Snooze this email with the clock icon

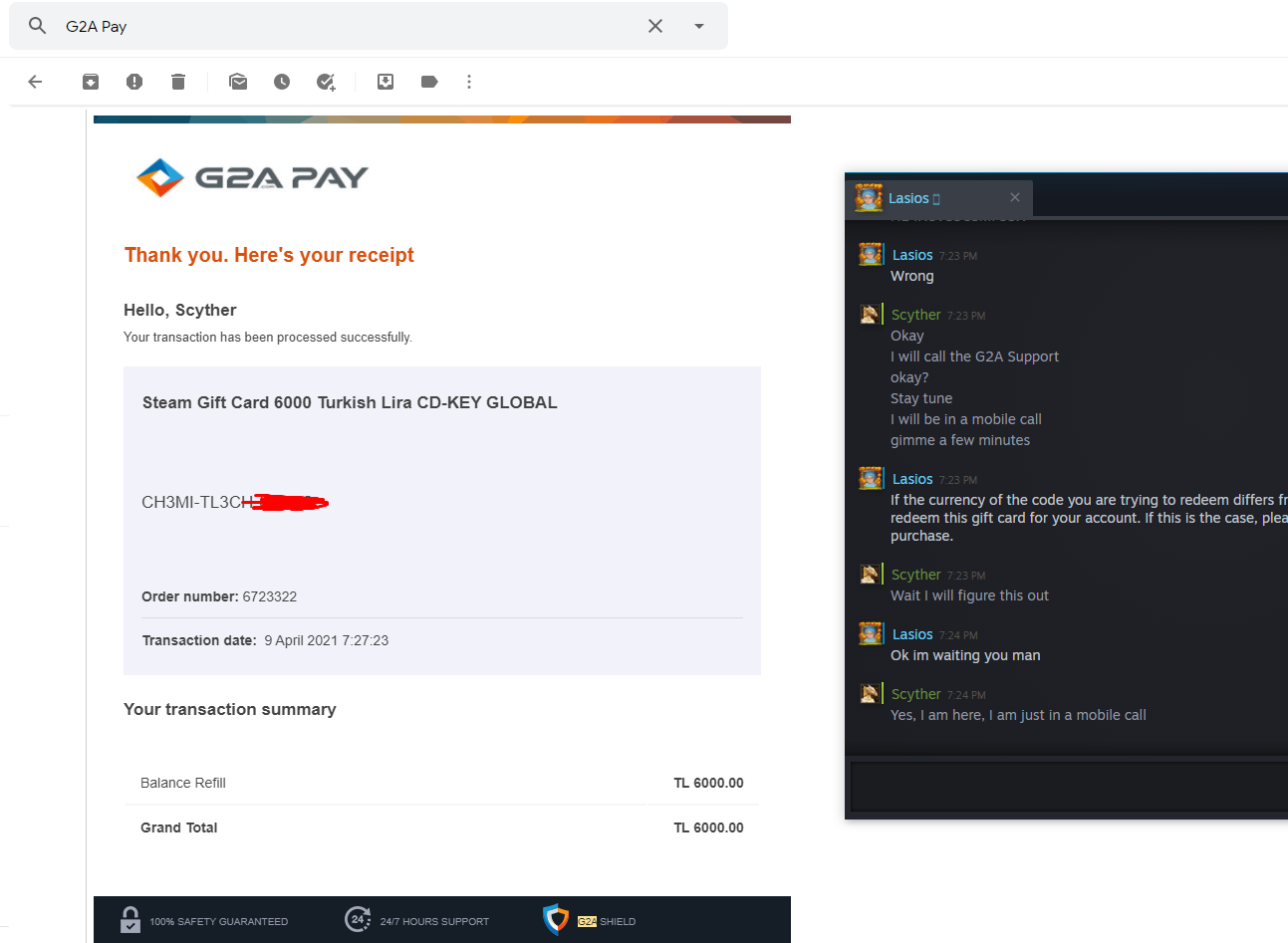pyautogui.click(x=282, y=82)
